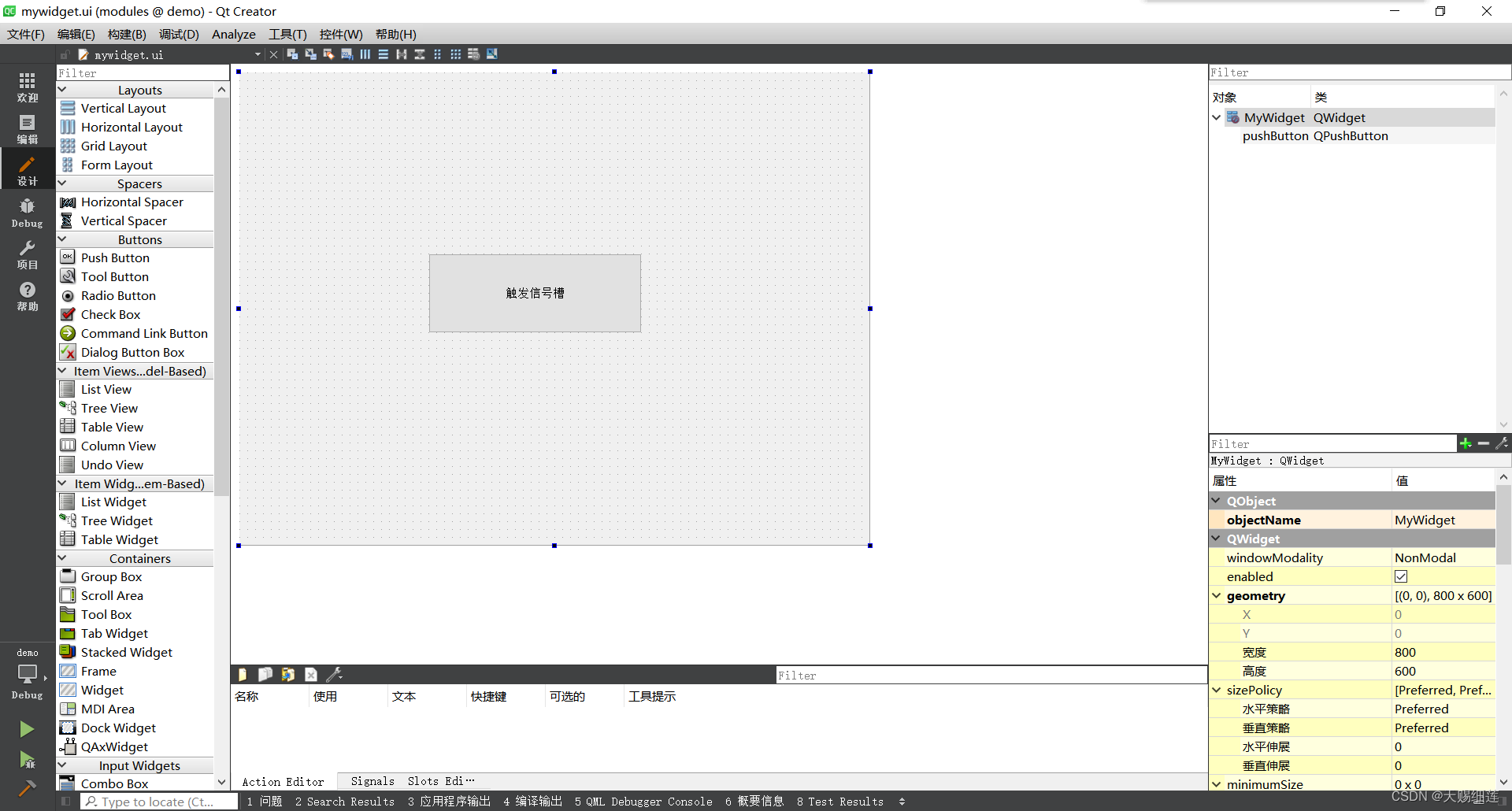The width and height of the screenshot is (1512, 811).
Task: Create a new action in Action Editor
Action: click(243, 675)
